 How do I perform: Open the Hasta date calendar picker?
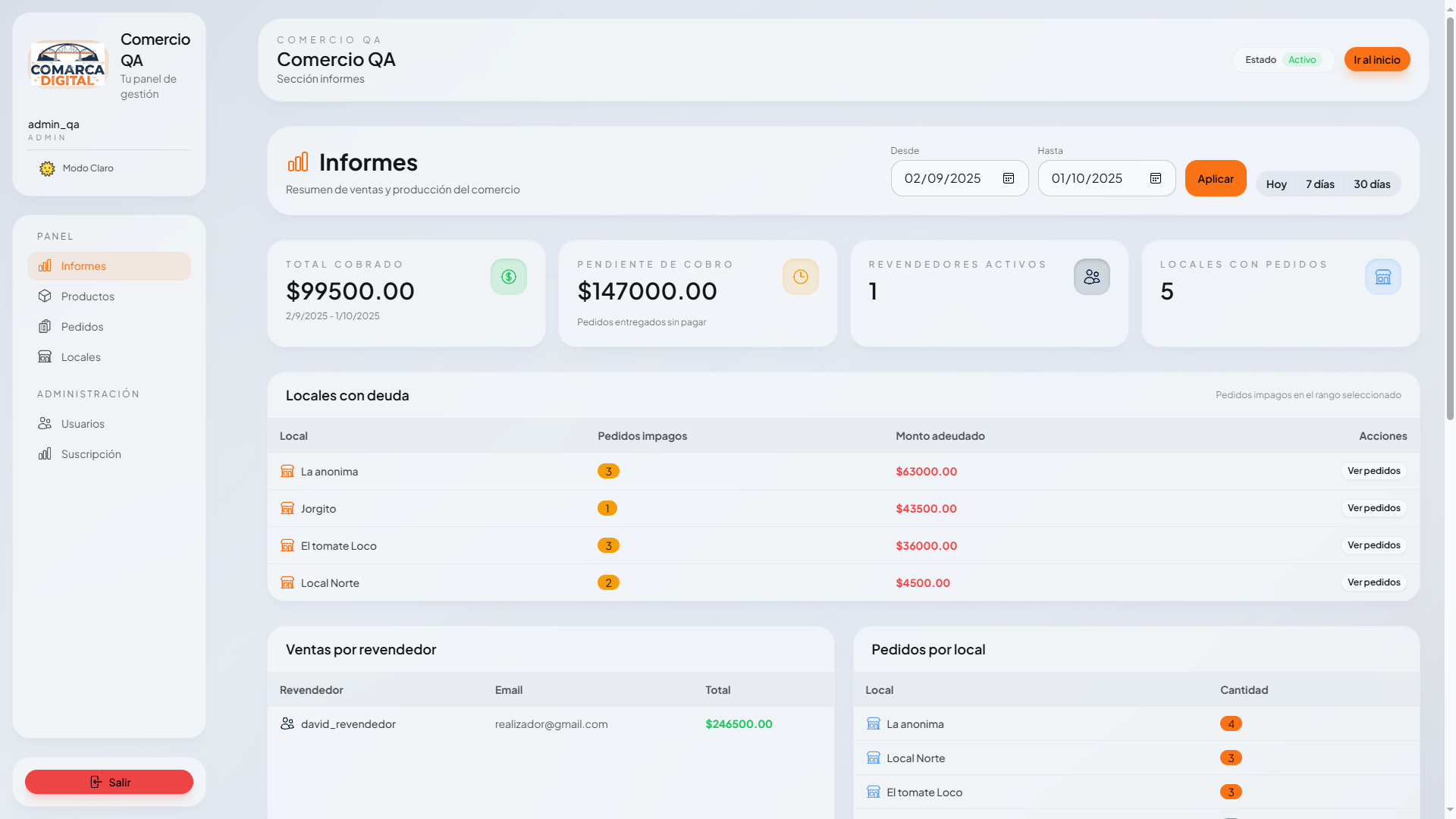[x=1155, y=178]
